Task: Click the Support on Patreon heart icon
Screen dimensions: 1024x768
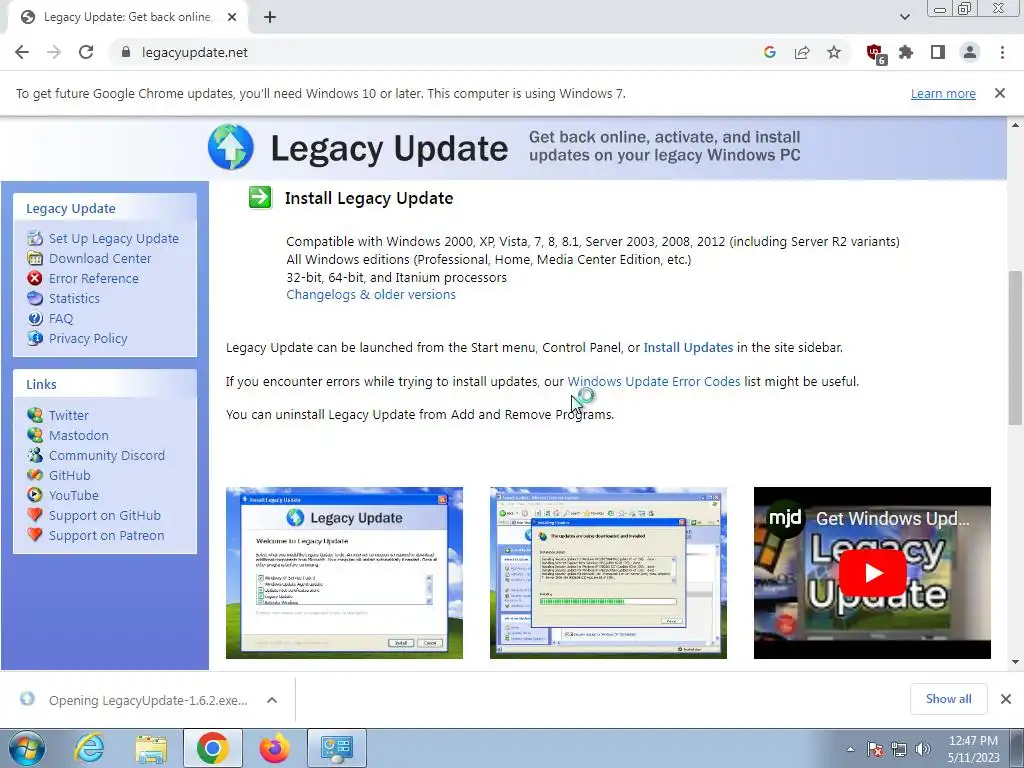Action: click(35, 536)
